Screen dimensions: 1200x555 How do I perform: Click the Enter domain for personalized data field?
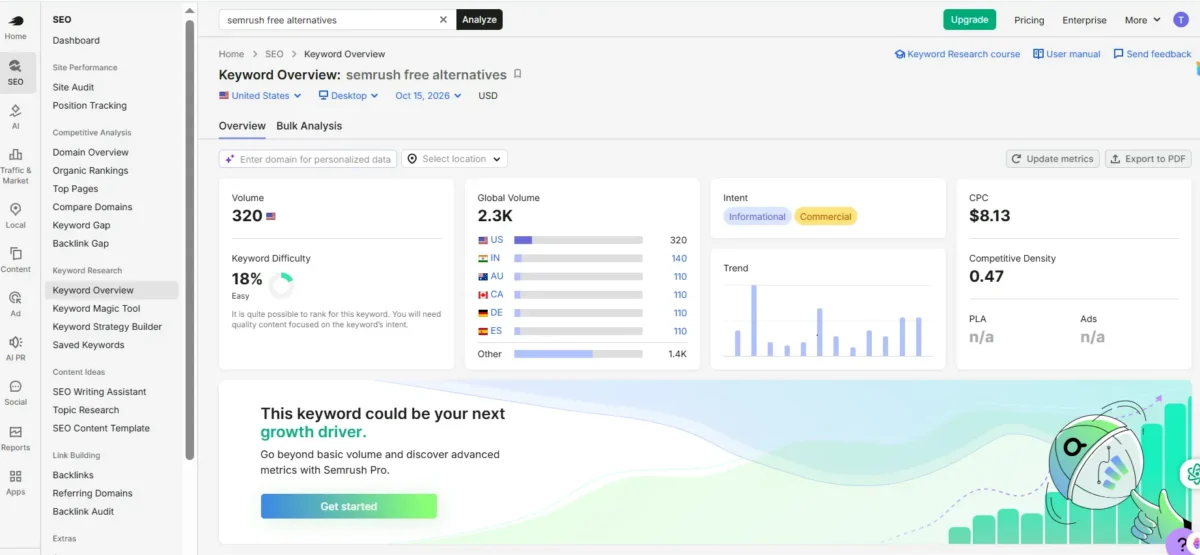tap(308, 159)
